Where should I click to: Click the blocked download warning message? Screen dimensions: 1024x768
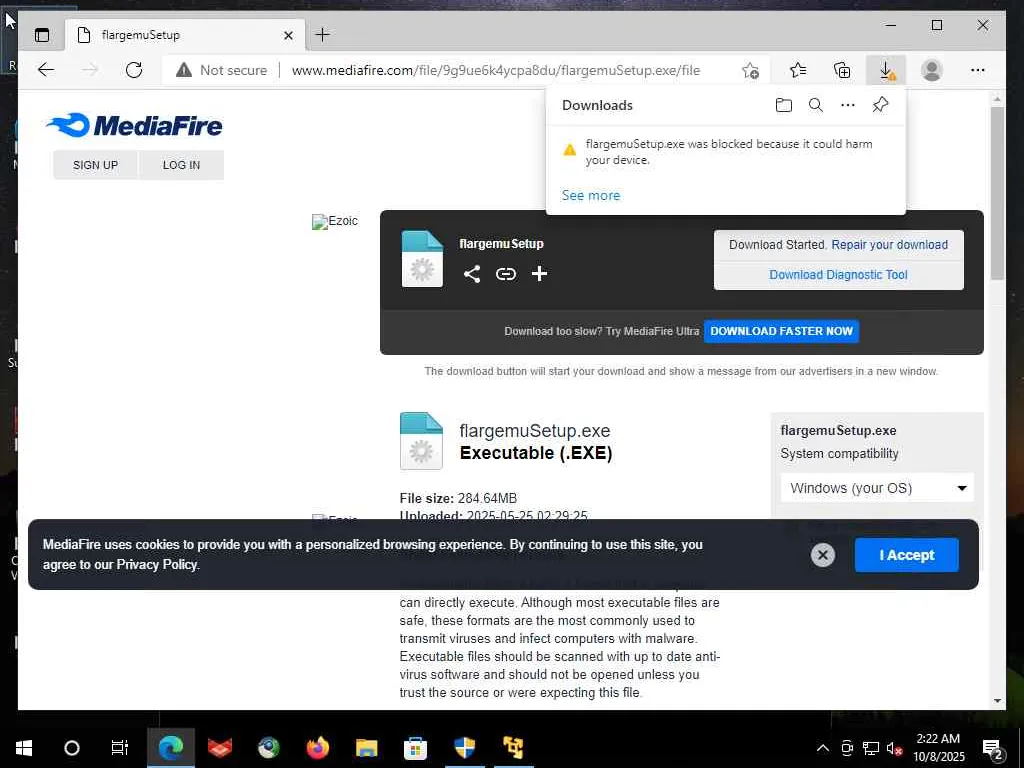coord(729,152)
